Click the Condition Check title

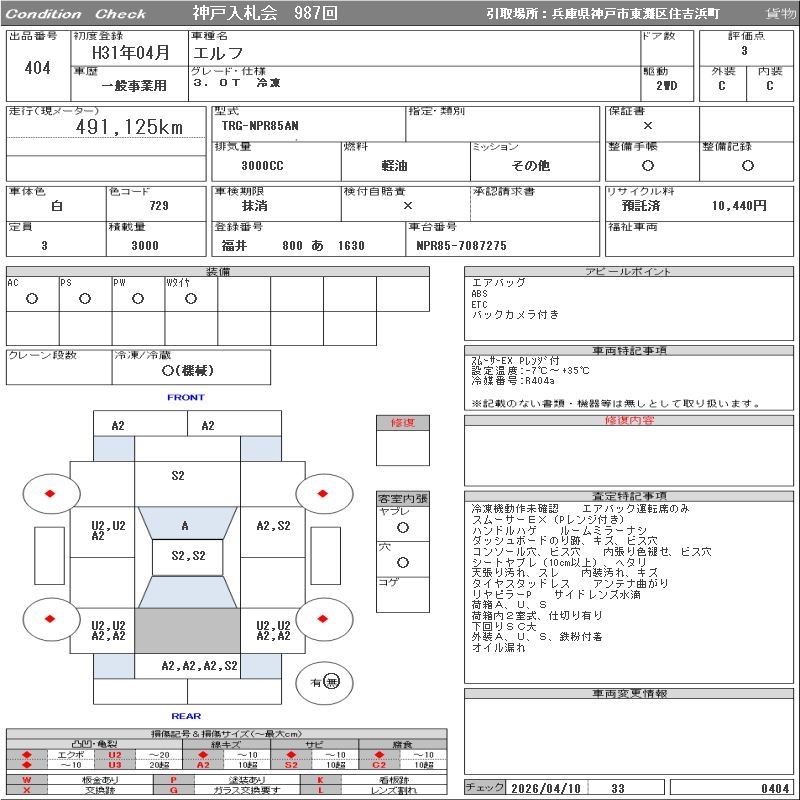(x=76, y=14)
